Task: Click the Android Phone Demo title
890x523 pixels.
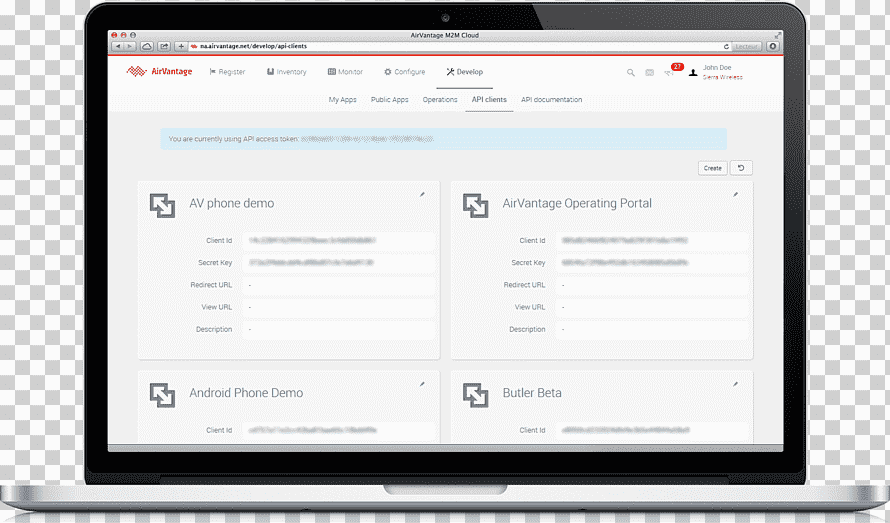Action: click(x=246, y=393)
